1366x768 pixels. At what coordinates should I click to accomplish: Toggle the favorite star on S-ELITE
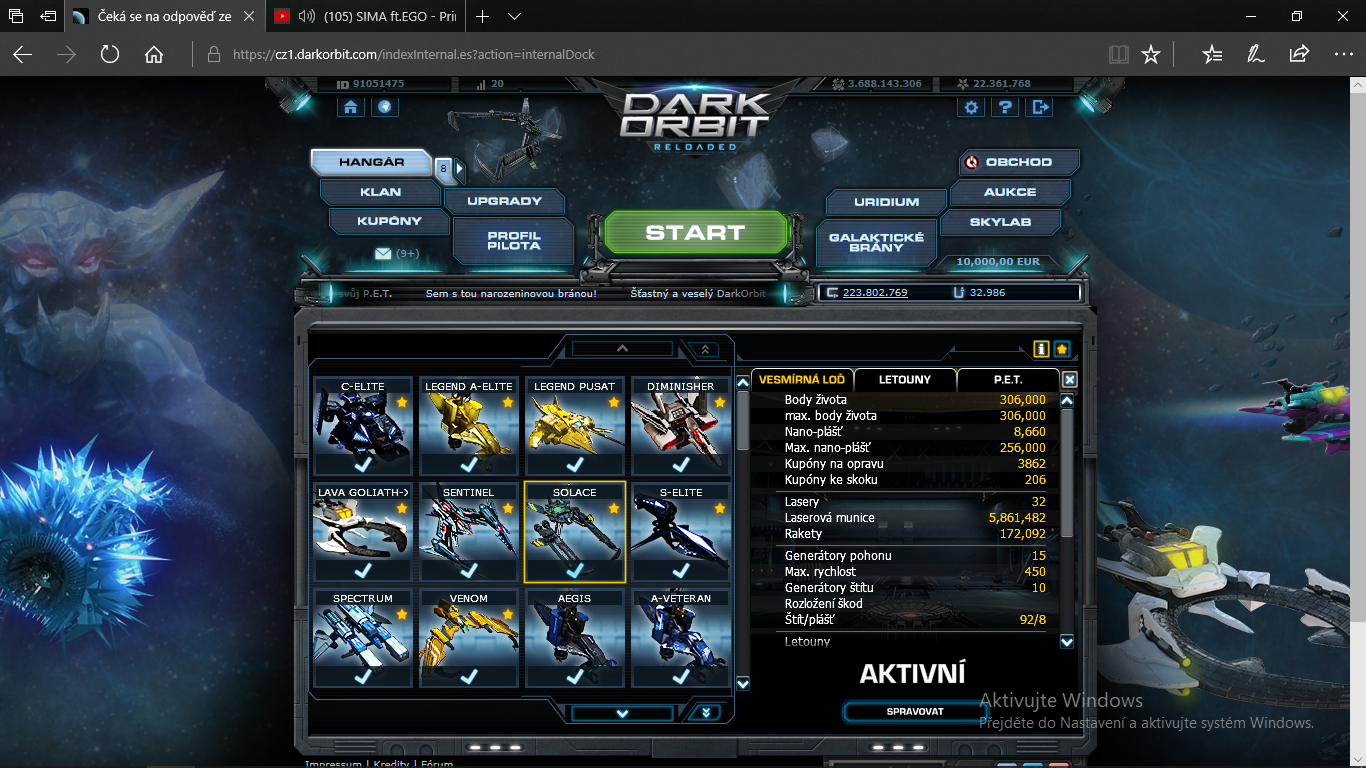[719, 508]
